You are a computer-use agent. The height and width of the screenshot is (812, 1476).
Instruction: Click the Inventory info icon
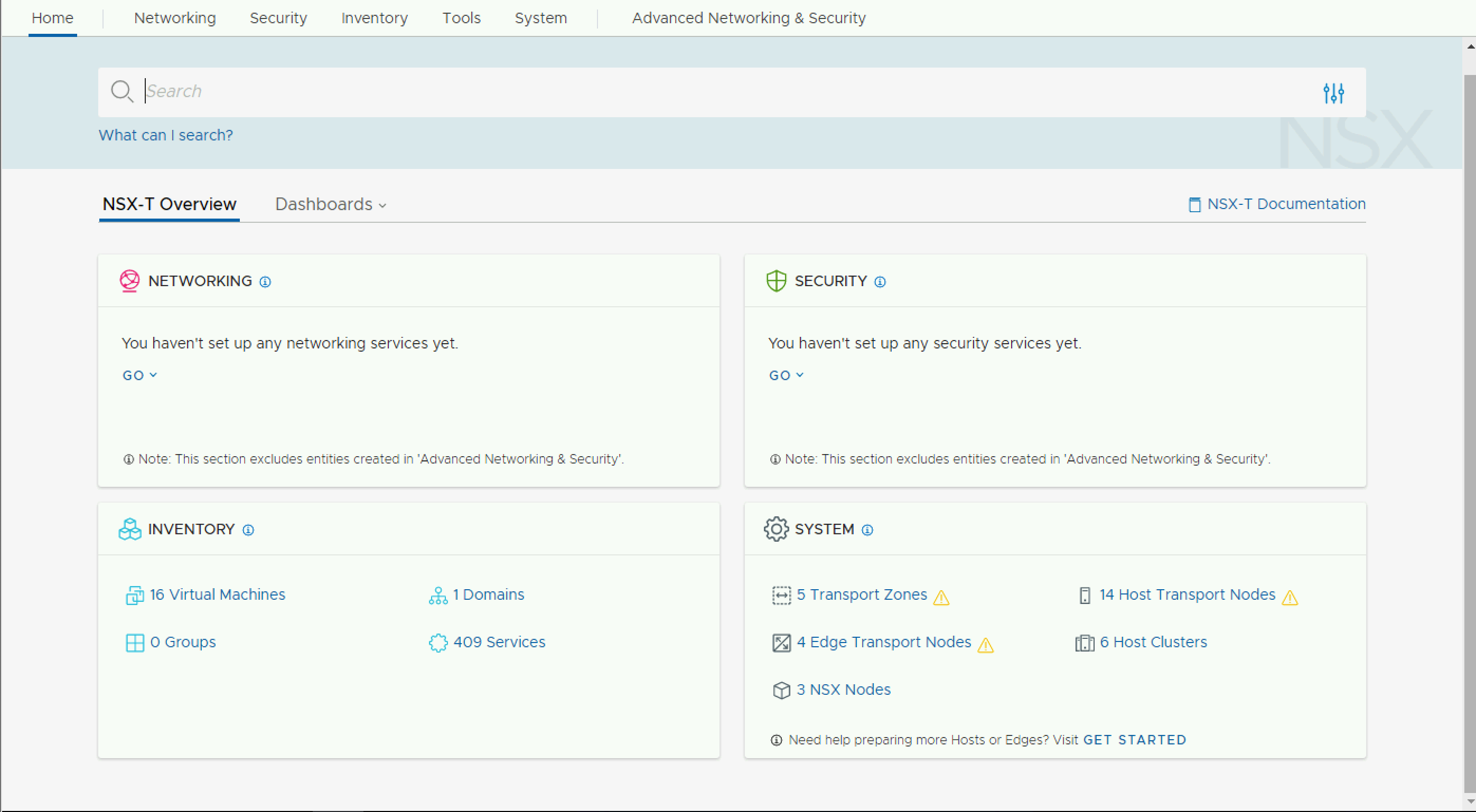[248, 530]
